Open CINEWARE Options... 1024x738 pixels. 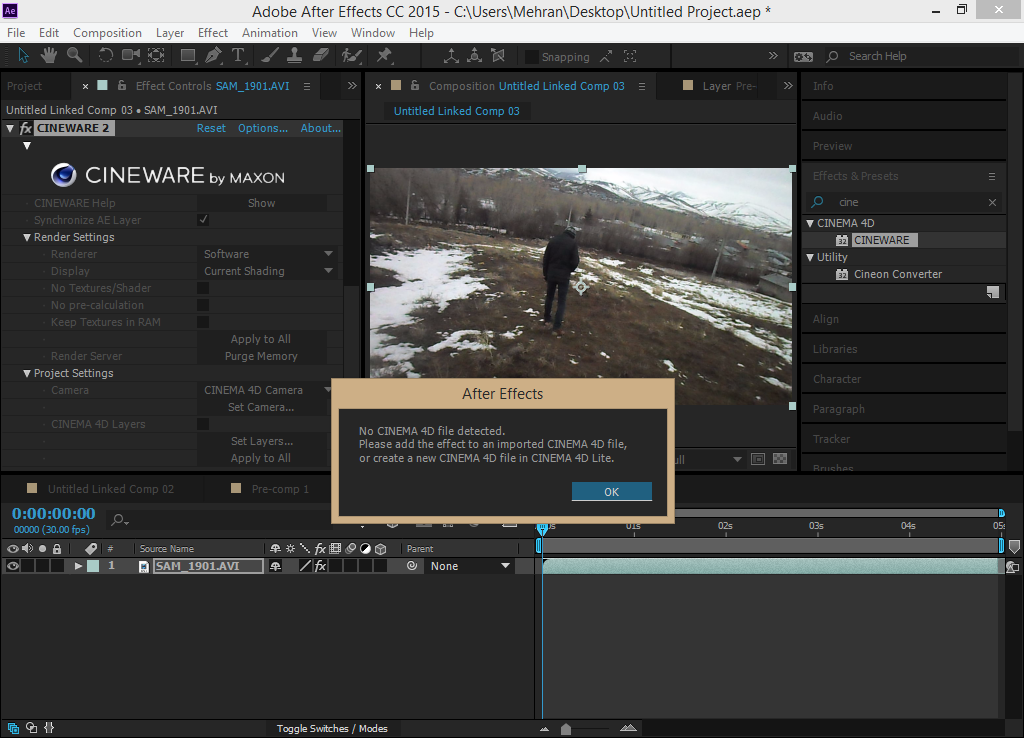click(263, 129)
